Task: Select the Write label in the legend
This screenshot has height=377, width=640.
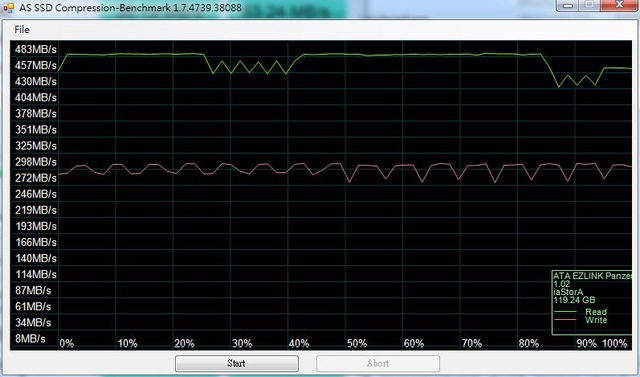Action: 596,320
